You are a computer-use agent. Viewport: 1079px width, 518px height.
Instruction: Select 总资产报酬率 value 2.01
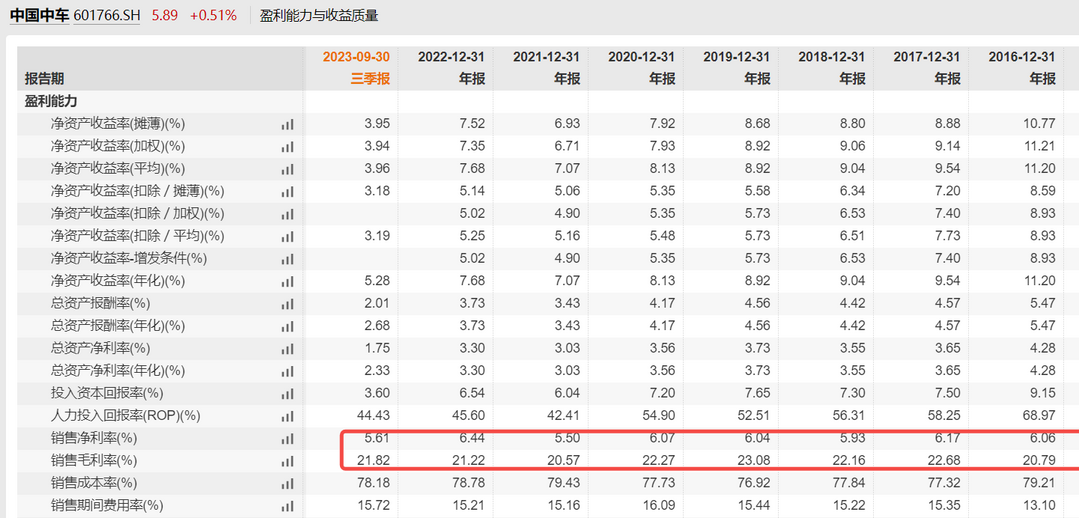tap(376, 303)
